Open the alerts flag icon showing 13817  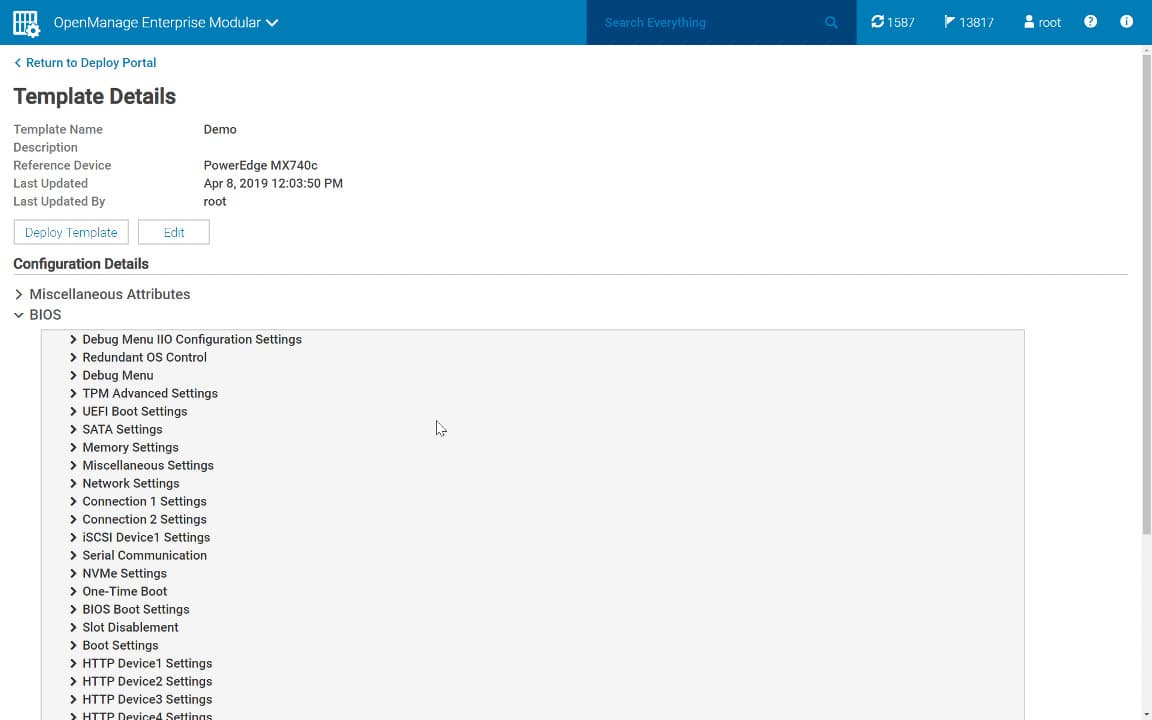click(x=969, y=23)
